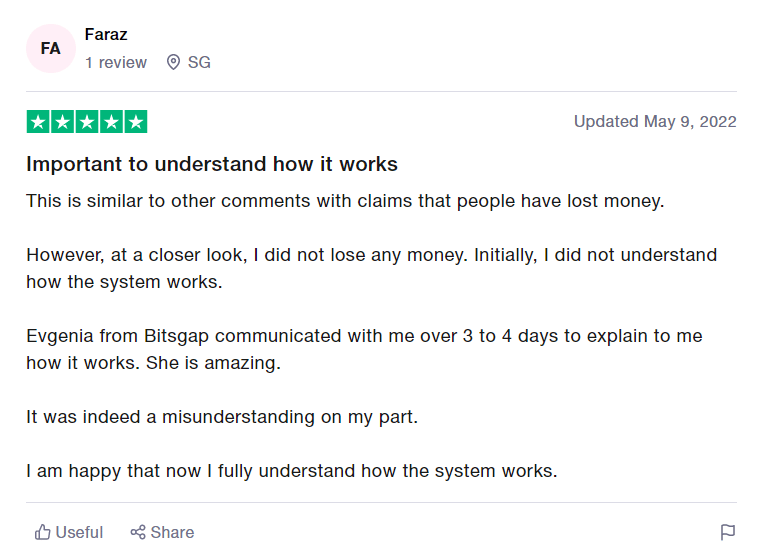Click the thumbs-up Useful icon

pos(42,532)
